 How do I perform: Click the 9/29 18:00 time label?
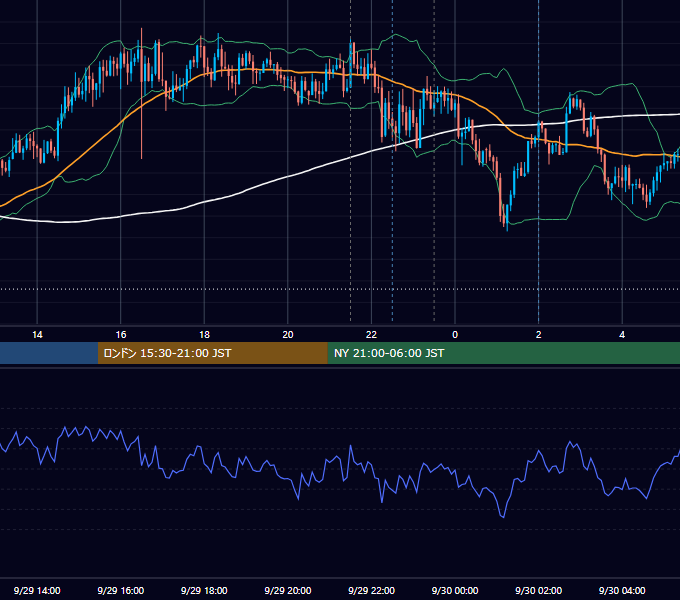click(204, 590)
